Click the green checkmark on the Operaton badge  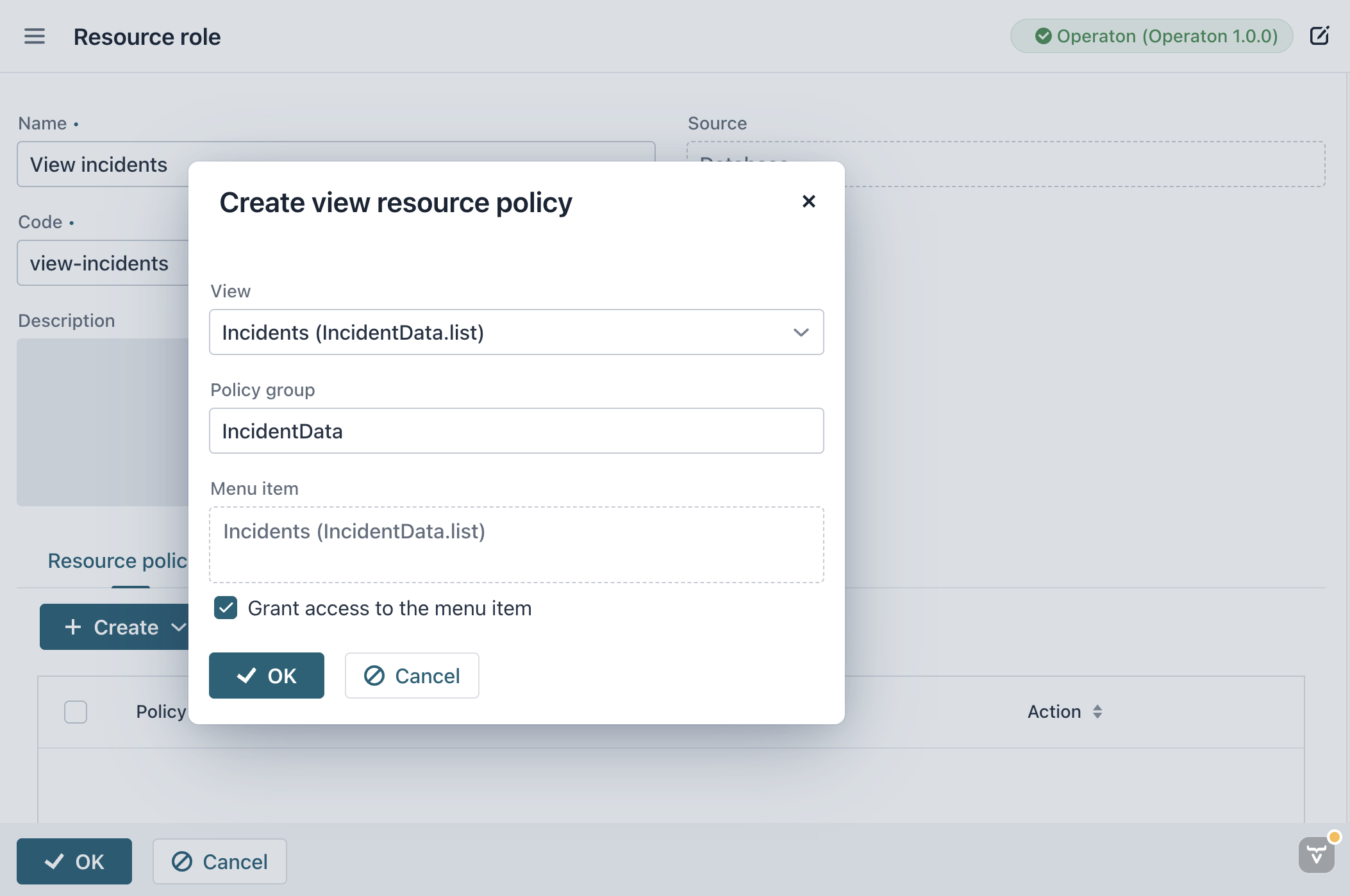tap(1043, 36)
